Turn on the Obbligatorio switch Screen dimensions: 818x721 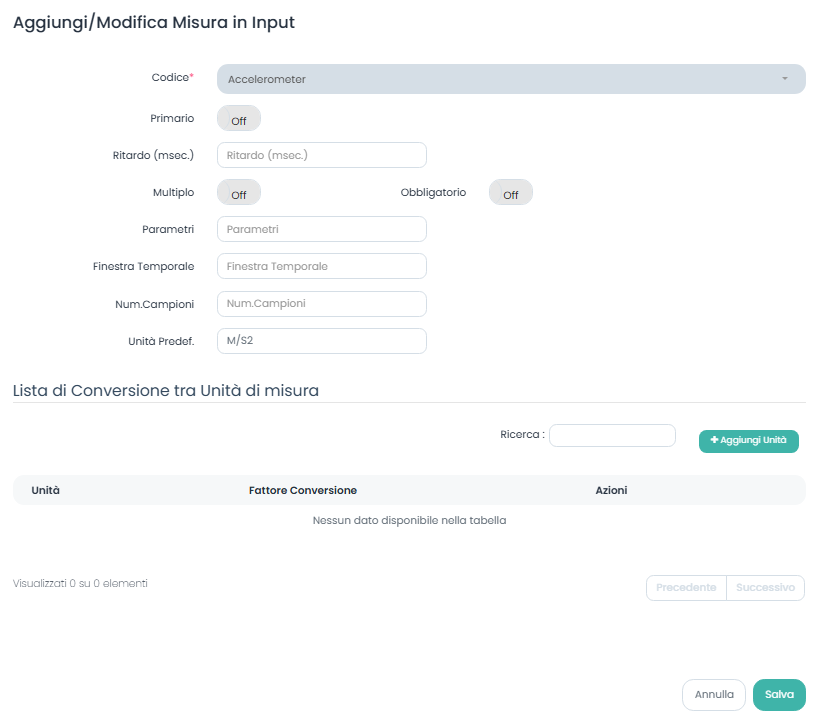tap(510, 193)
